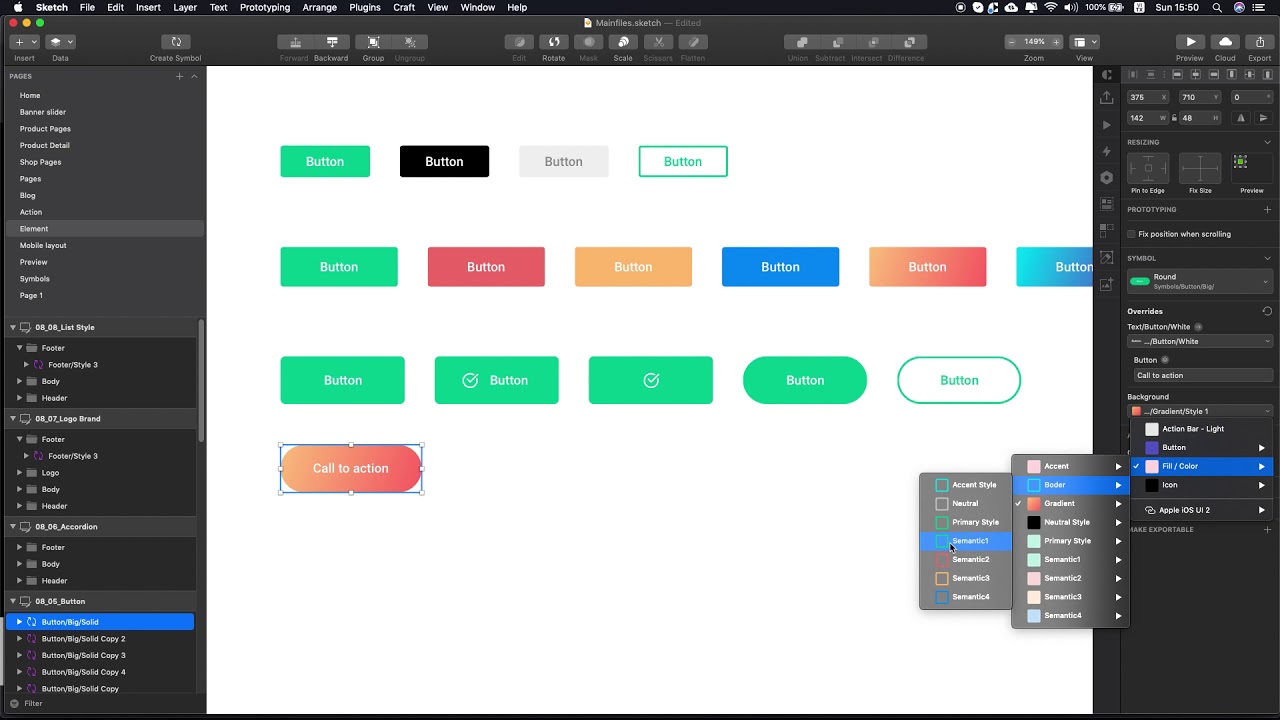Collapse the Resizing section chevron
This screenshot has width=1280, height=720.
1267,142
